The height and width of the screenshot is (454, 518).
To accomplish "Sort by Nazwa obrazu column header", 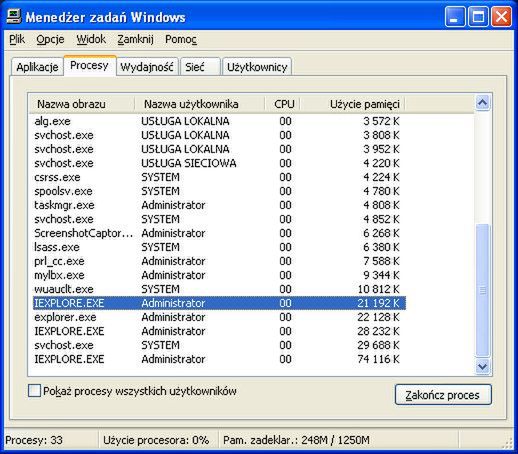I will (82, 104).
